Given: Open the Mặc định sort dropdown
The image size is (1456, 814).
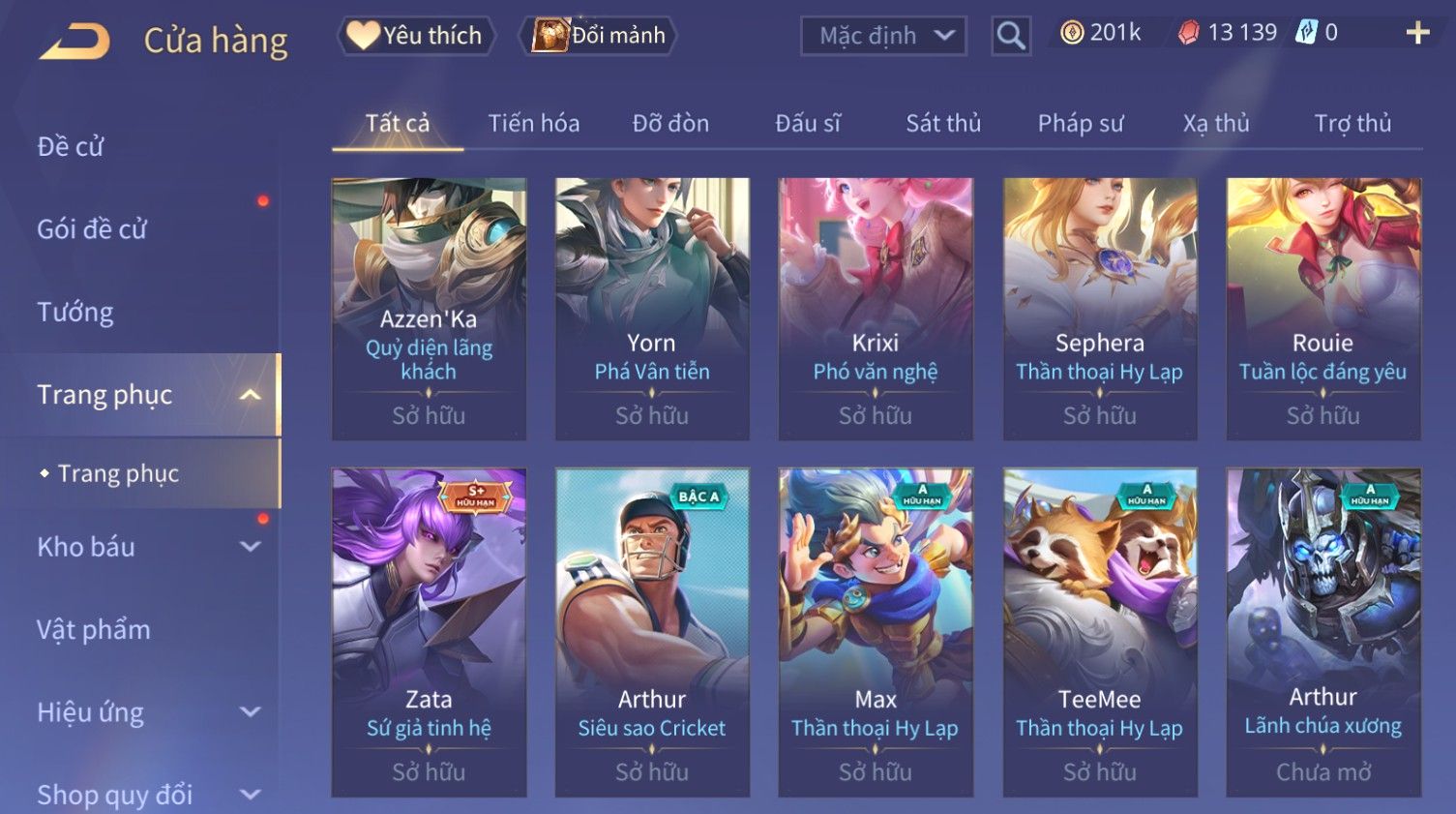Looking at the screenshot, I should pos(883,36).
